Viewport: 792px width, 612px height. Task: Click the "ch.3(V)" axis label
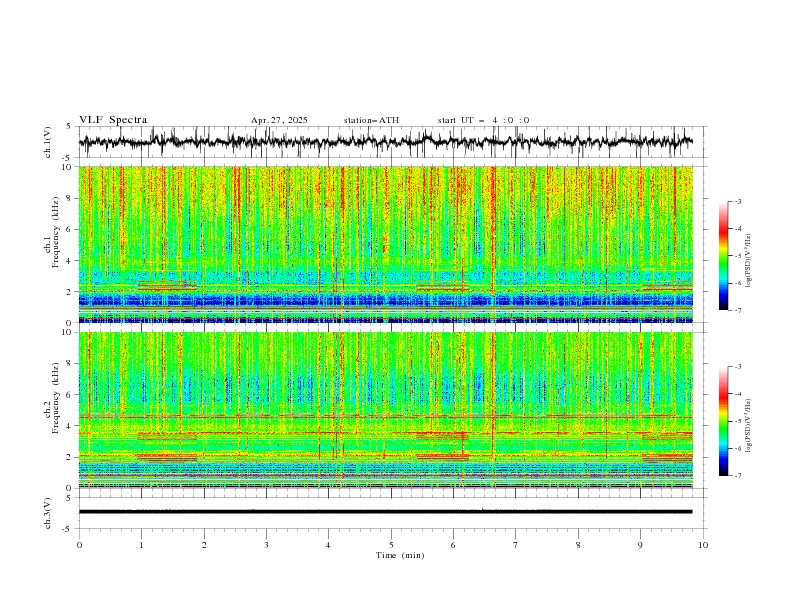[48, 513]
